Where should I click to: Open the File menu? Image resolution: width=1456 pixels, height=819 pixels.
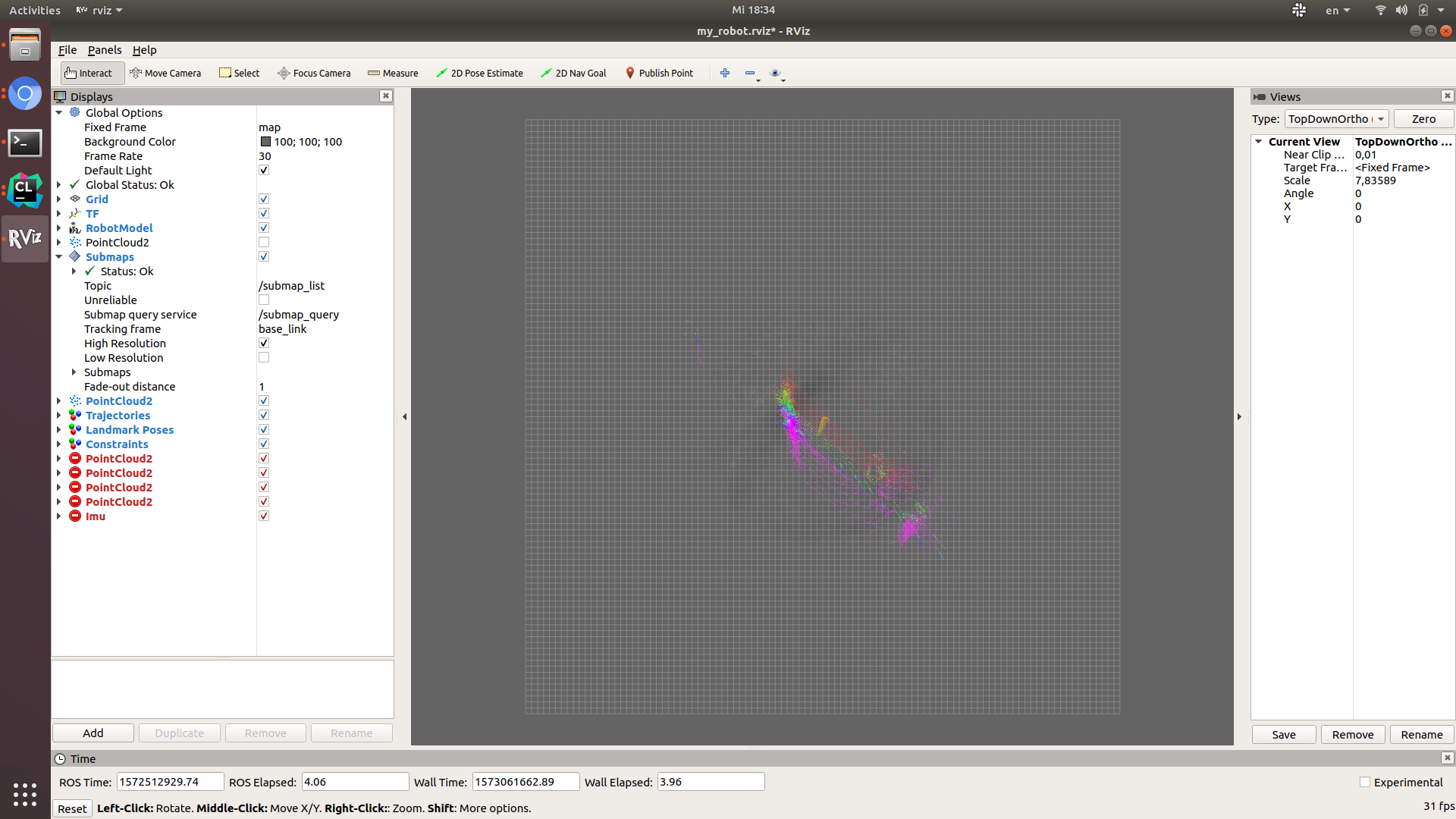67,49
